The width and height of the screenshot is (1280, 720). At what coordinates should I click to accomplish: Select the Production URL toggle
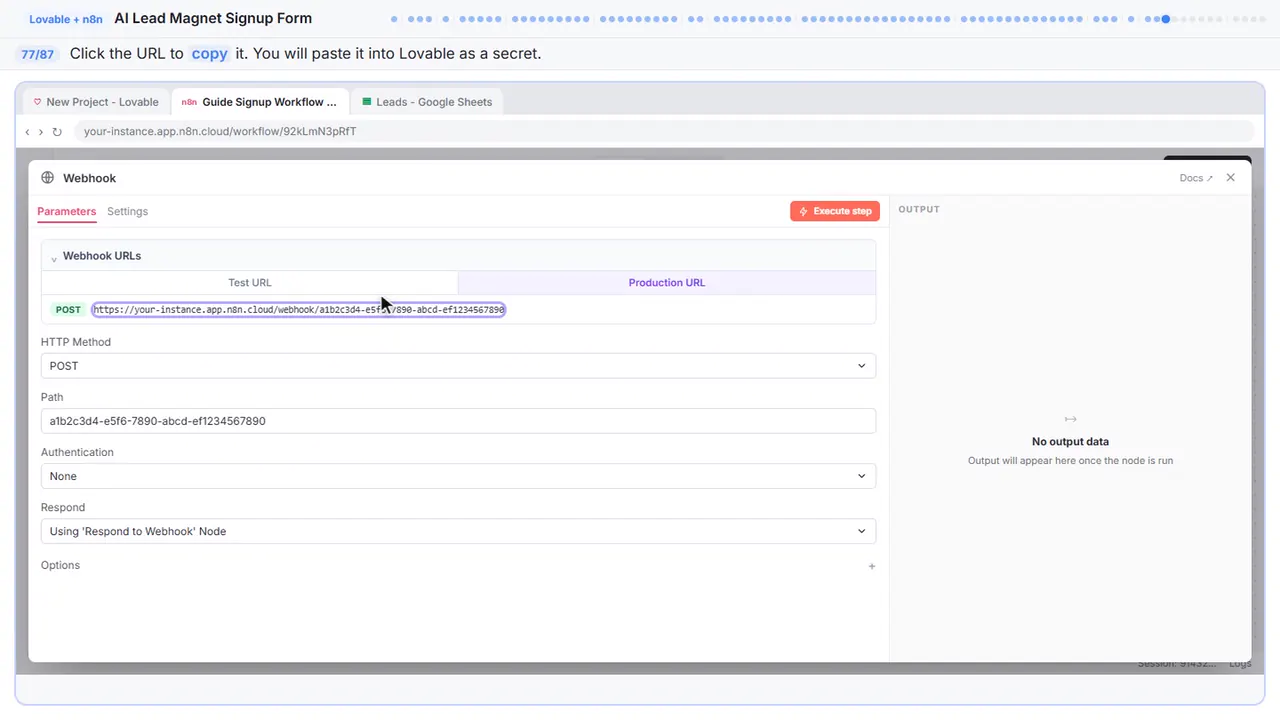pos(667,283)
